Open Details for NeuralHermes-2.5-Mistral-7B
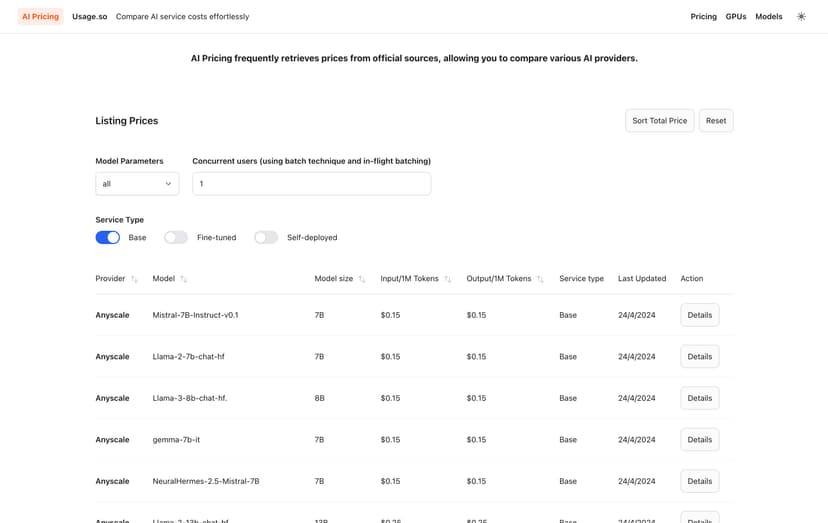The width and height of the screenshot is (828, 523). click(x=700, y=481)
